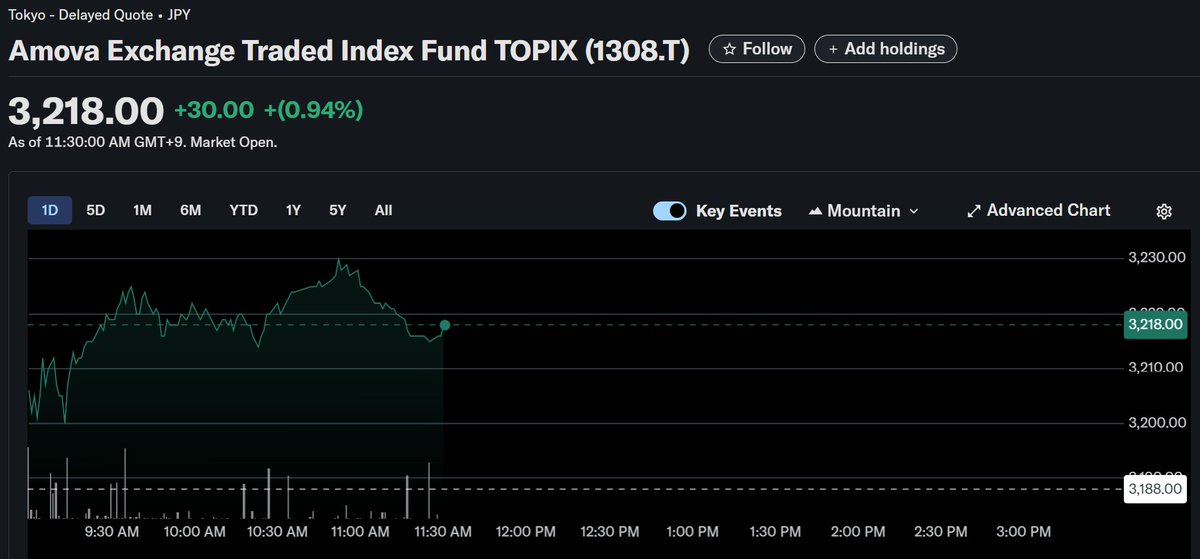The height and width of the screenshot is (559, 1200).
Task: Click the +30.00 price change value
Action: [x=214, y=110]
